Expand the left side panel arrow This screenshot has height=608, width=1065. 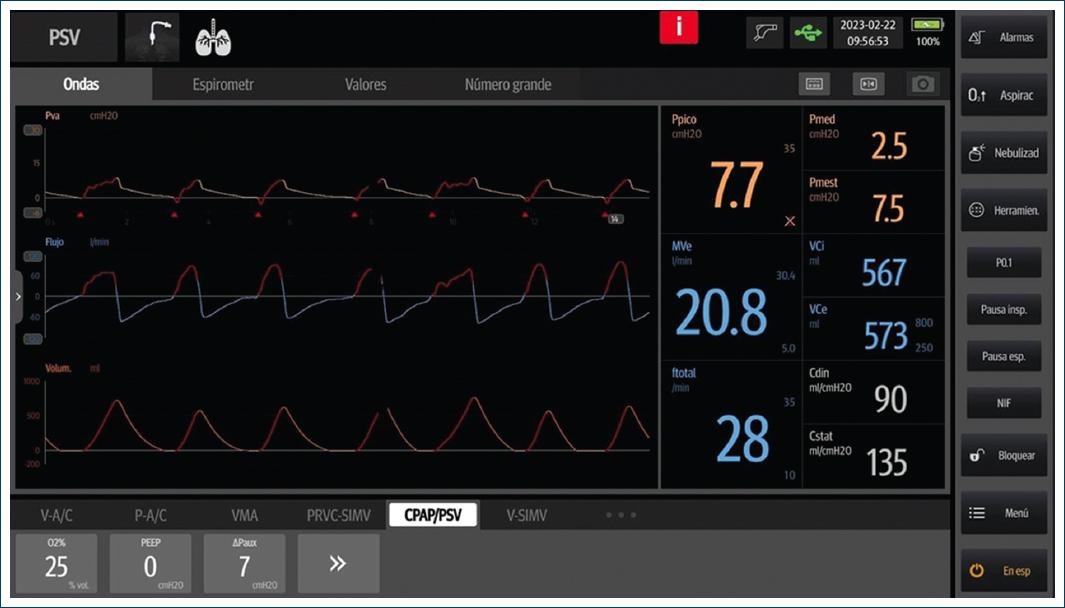(x=17, y=297)
